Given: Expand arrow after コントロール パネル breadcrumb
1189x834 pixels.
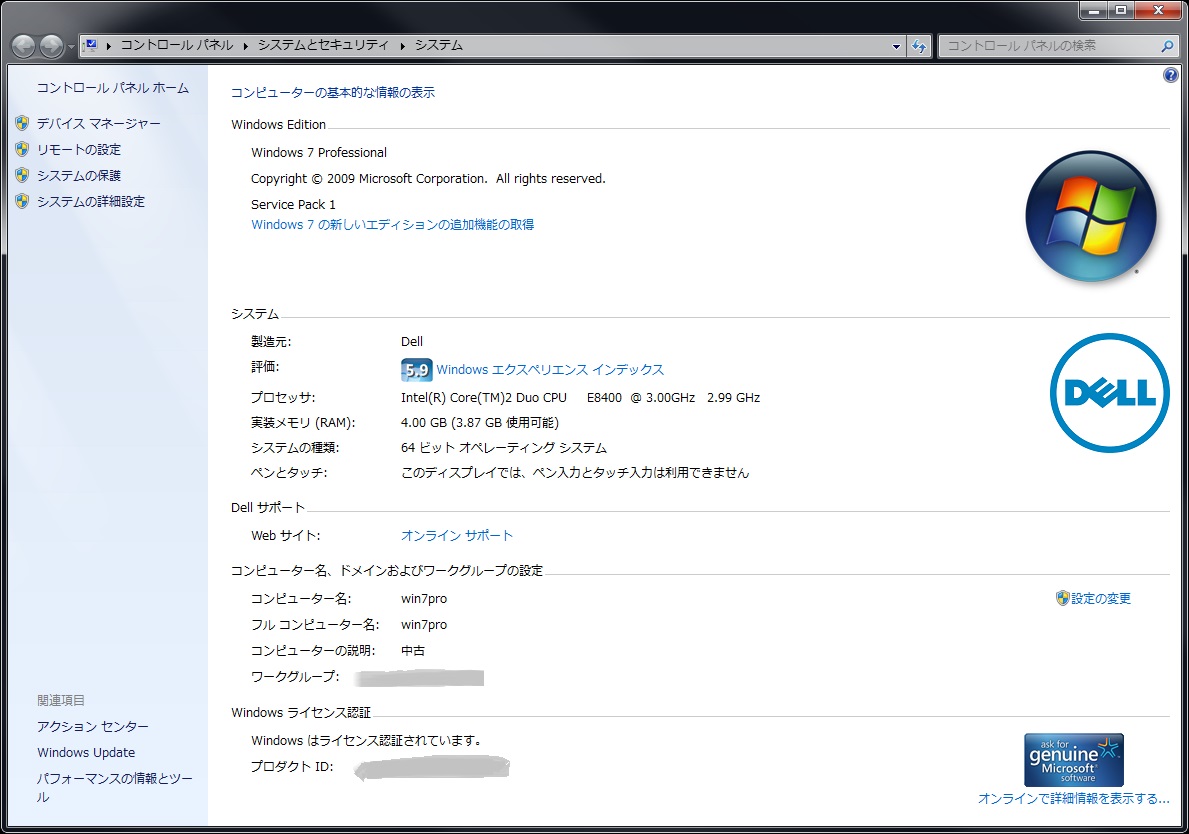Looking at the screenshot, I should [x=246, y=46].
